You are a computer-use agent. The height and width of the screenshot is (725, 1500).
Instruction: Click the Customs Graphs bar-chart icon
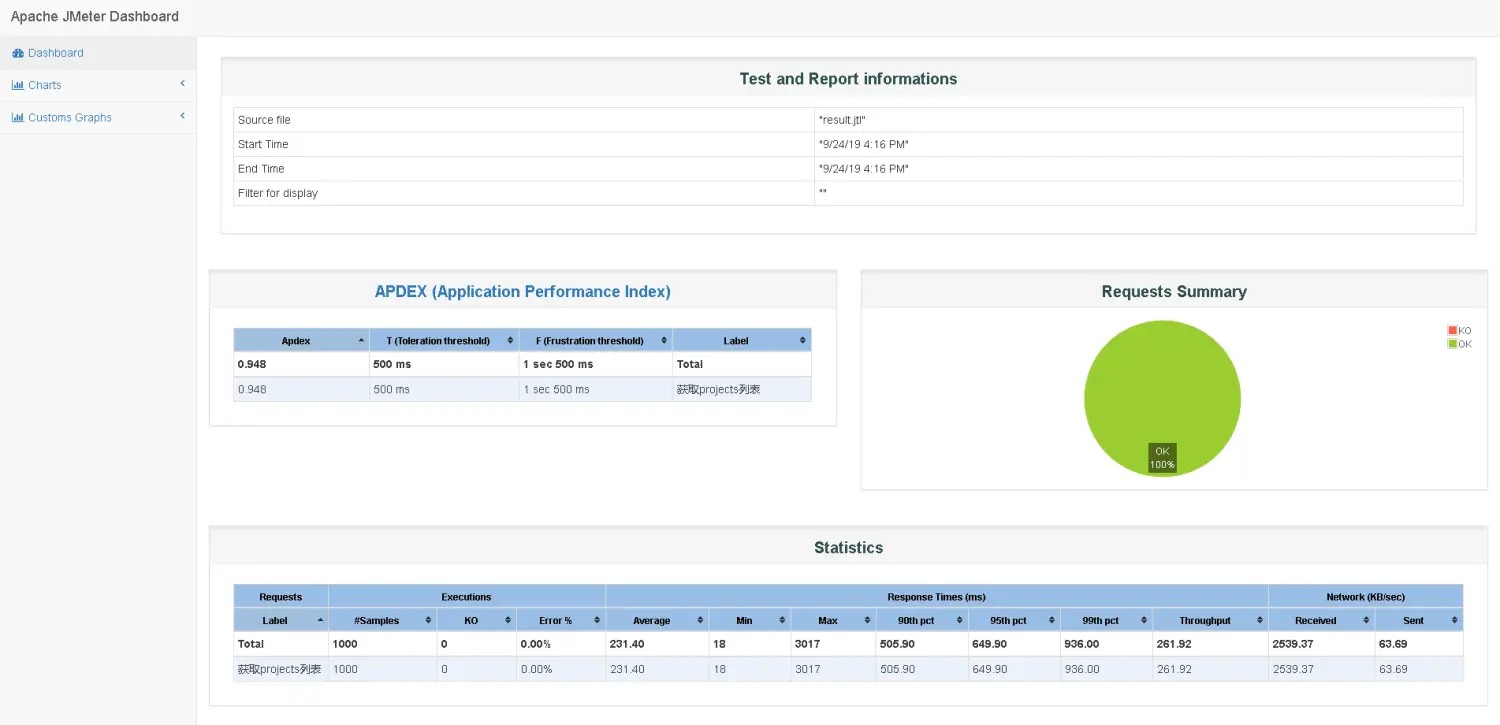click(x=18, y=117)
